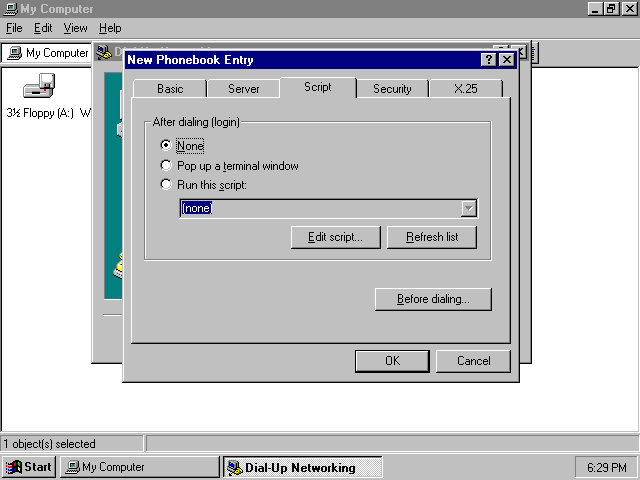Switch to the Basic tab

(x=170, y=89)
